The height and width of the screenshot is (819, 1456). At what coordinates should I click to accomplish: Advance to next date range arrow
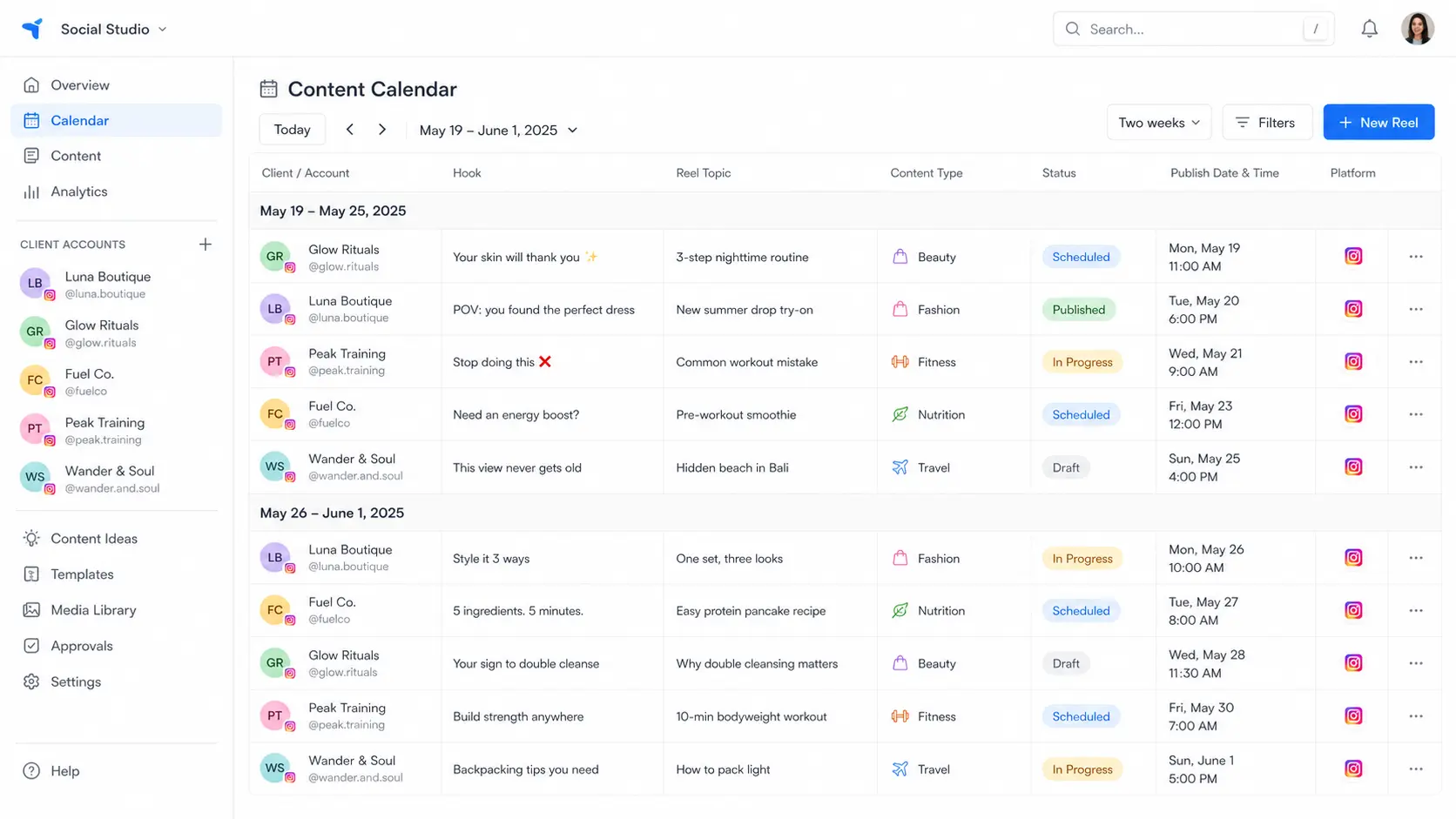click(x=381, y=130)
